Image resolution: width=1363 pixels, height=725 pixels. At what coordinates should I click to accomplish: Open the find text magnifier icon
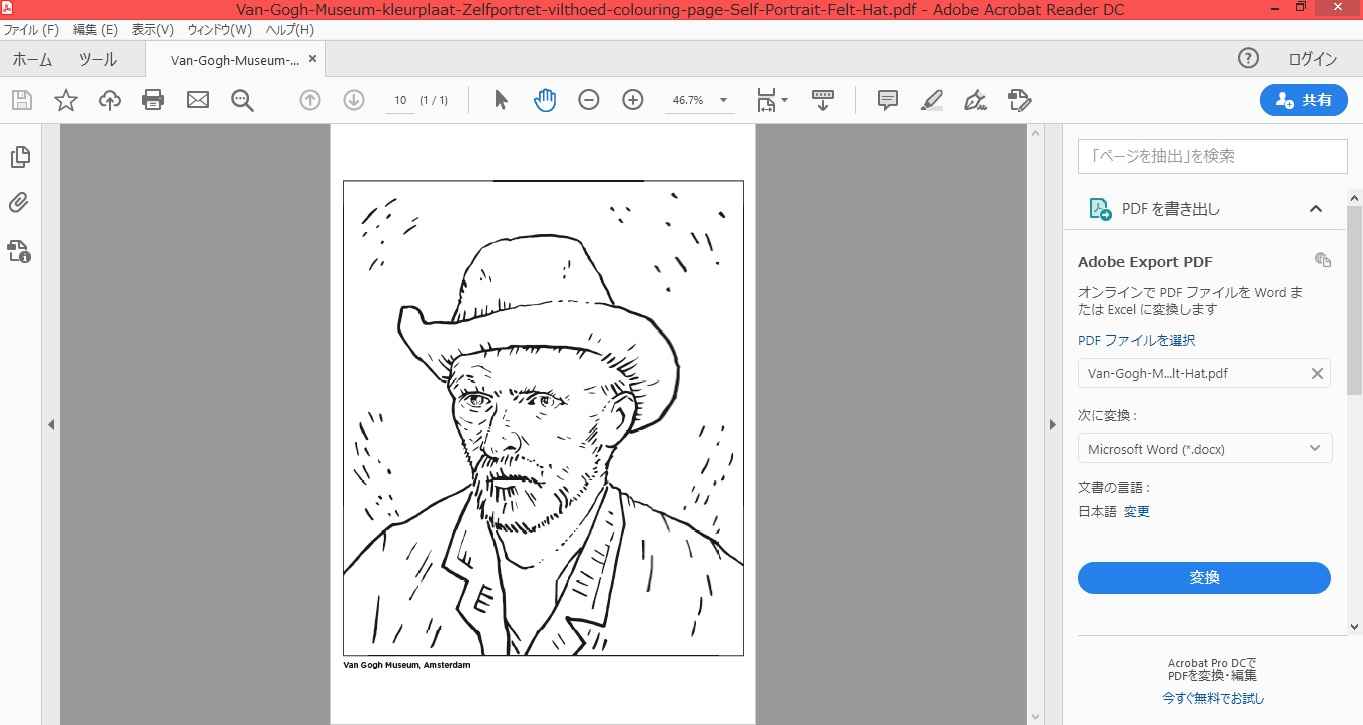click(x=242, y=100)
